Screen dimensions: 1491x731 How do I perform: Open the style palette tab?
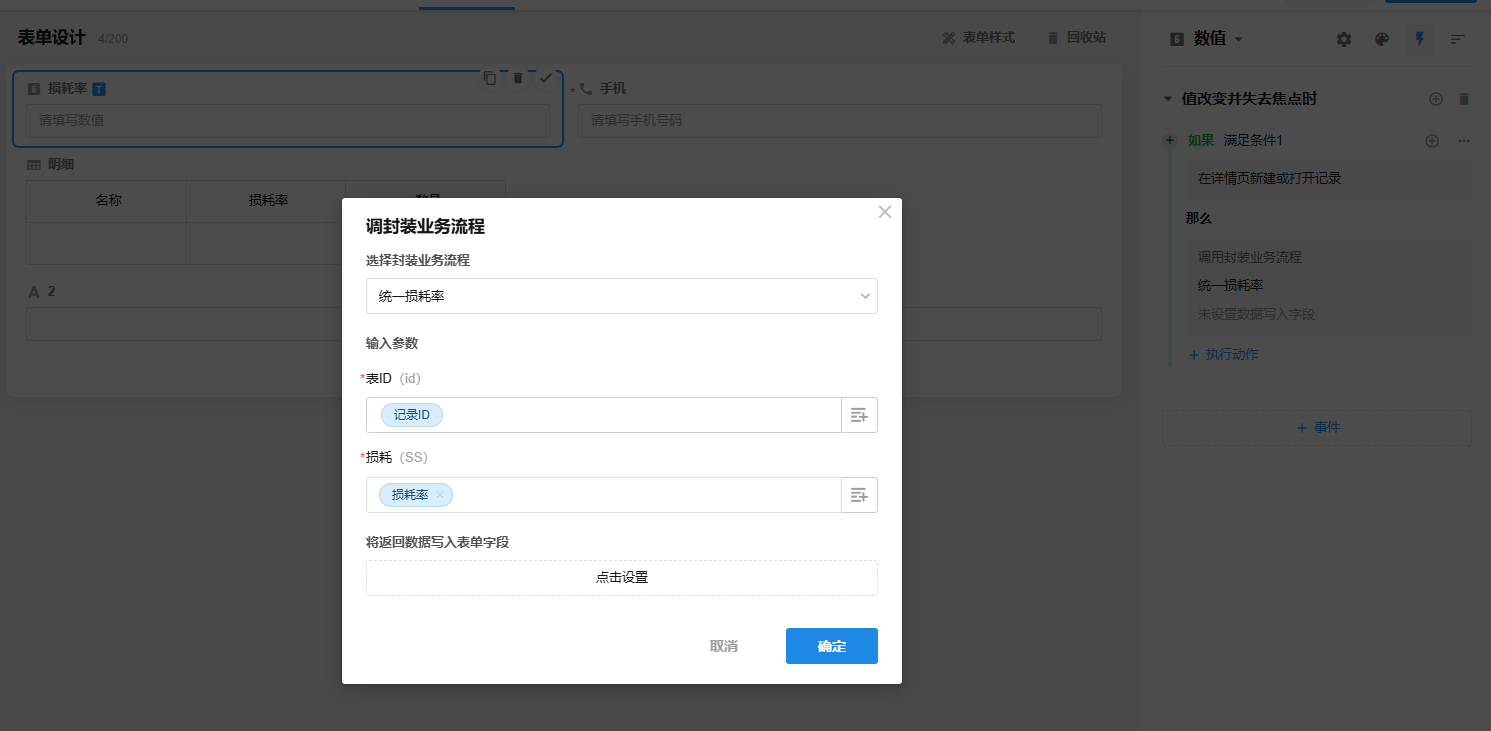[x=1381, y=39]
